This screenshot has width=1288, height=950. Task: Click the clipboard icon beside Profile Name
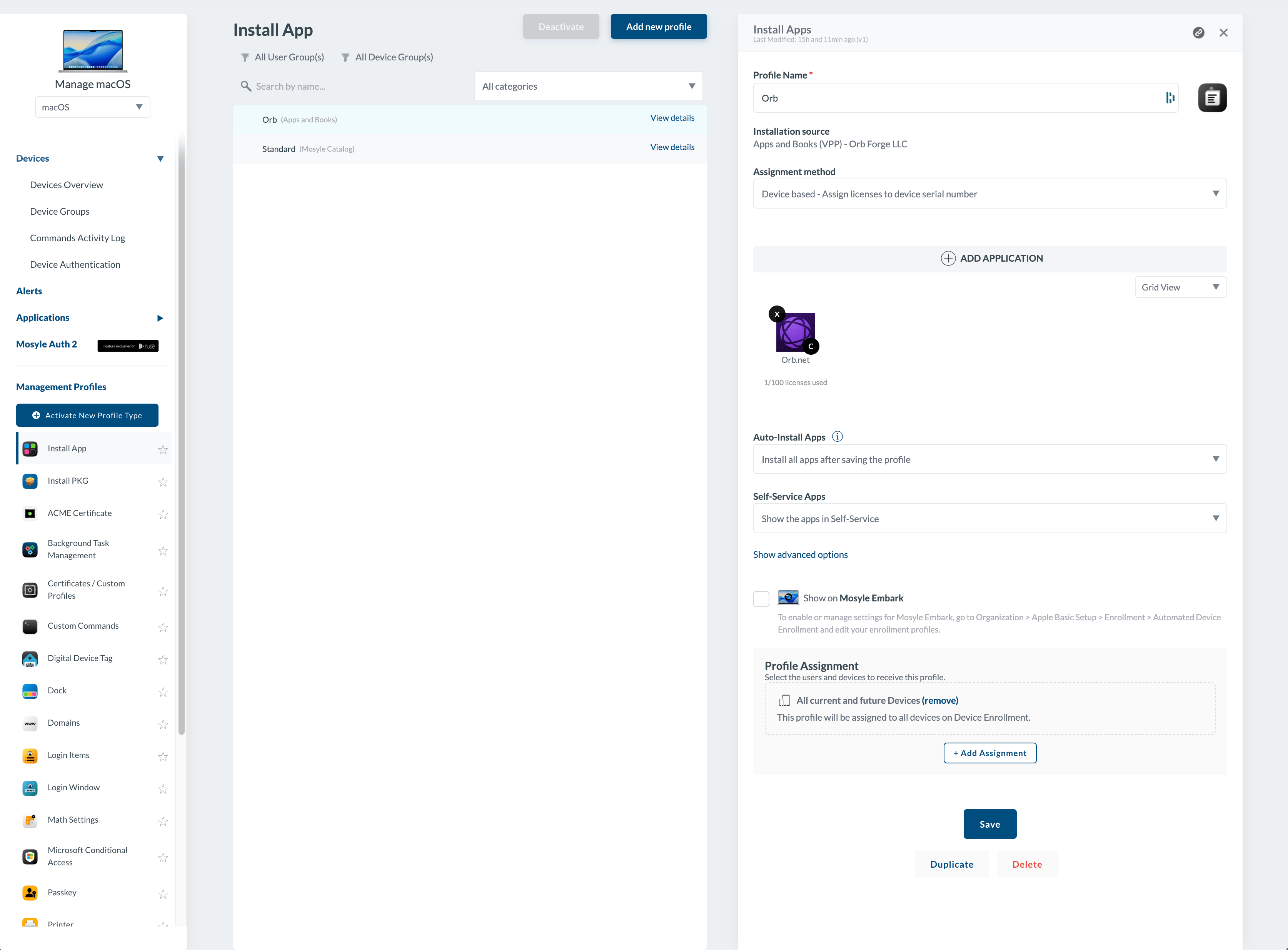(1212, 98)
